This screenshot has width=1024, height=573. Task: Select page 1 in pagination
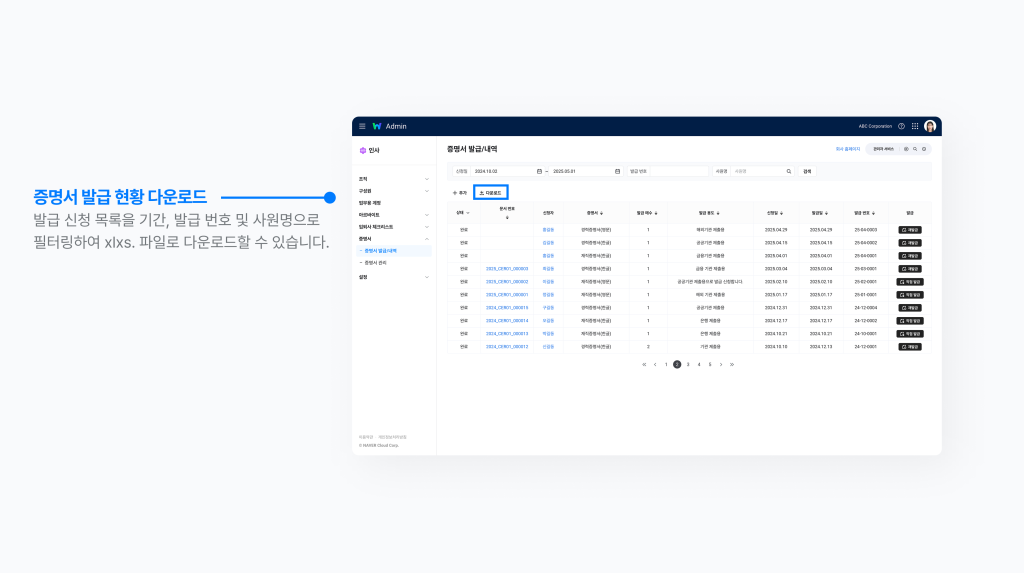666,365
